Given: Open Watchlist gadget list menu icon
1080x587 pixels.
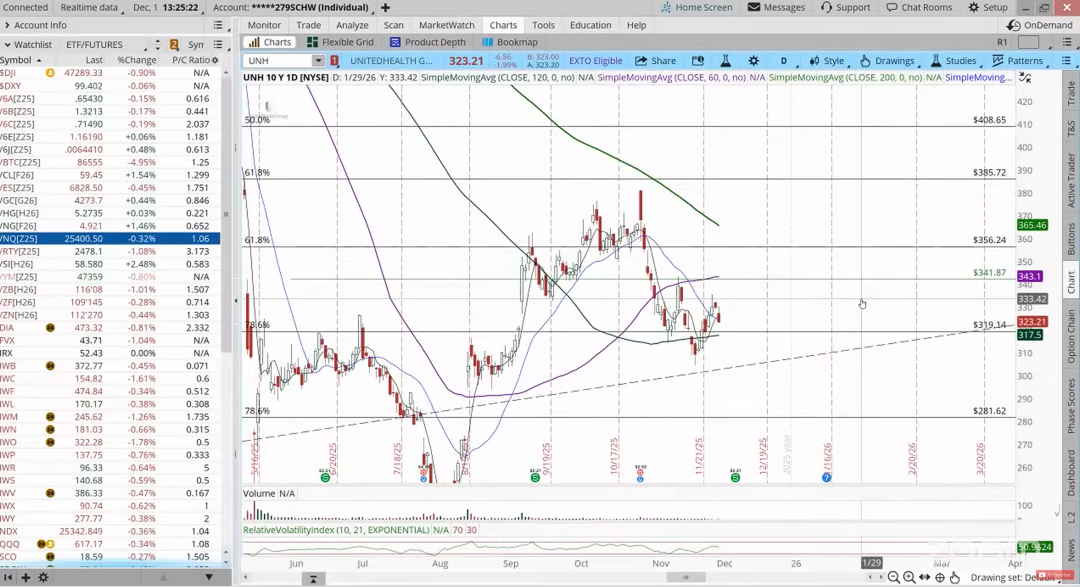Looking at the screenshot, I should (x=218, y=44).
